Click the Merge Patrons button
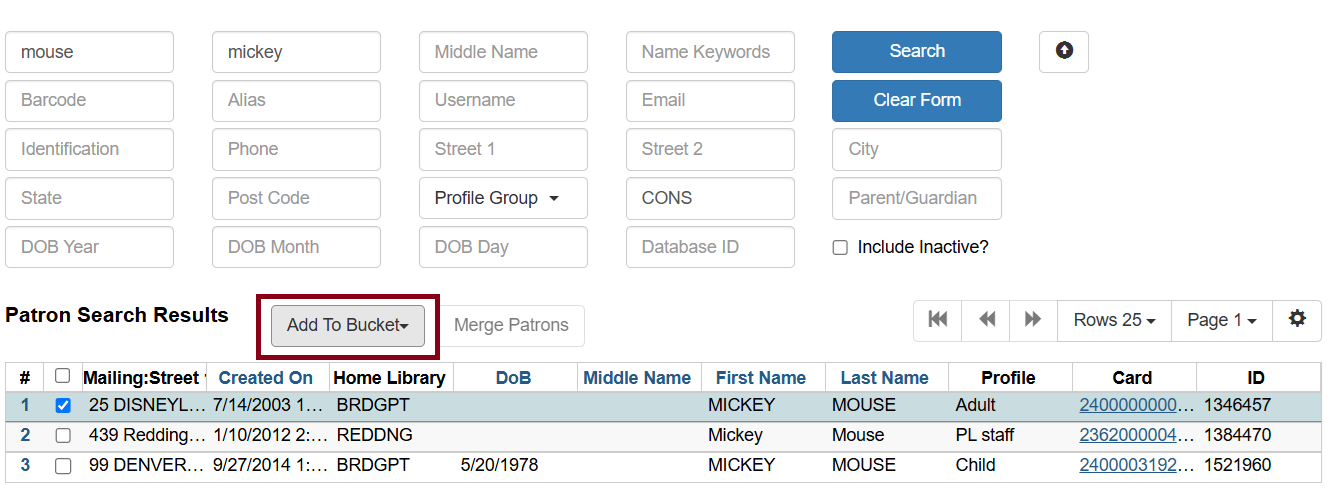 tap(511, 326)
